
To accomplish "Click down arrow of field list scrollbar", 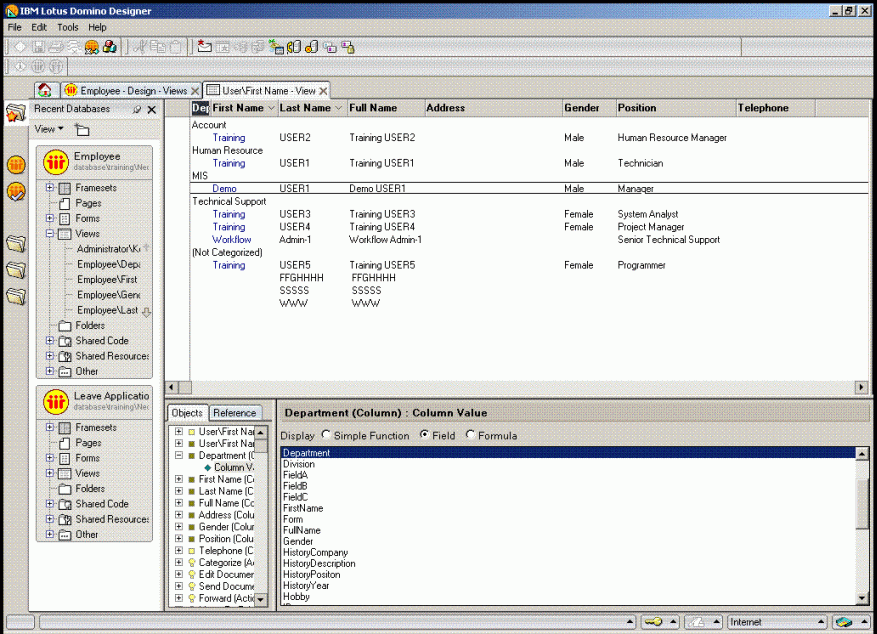I will pos(862,598).
